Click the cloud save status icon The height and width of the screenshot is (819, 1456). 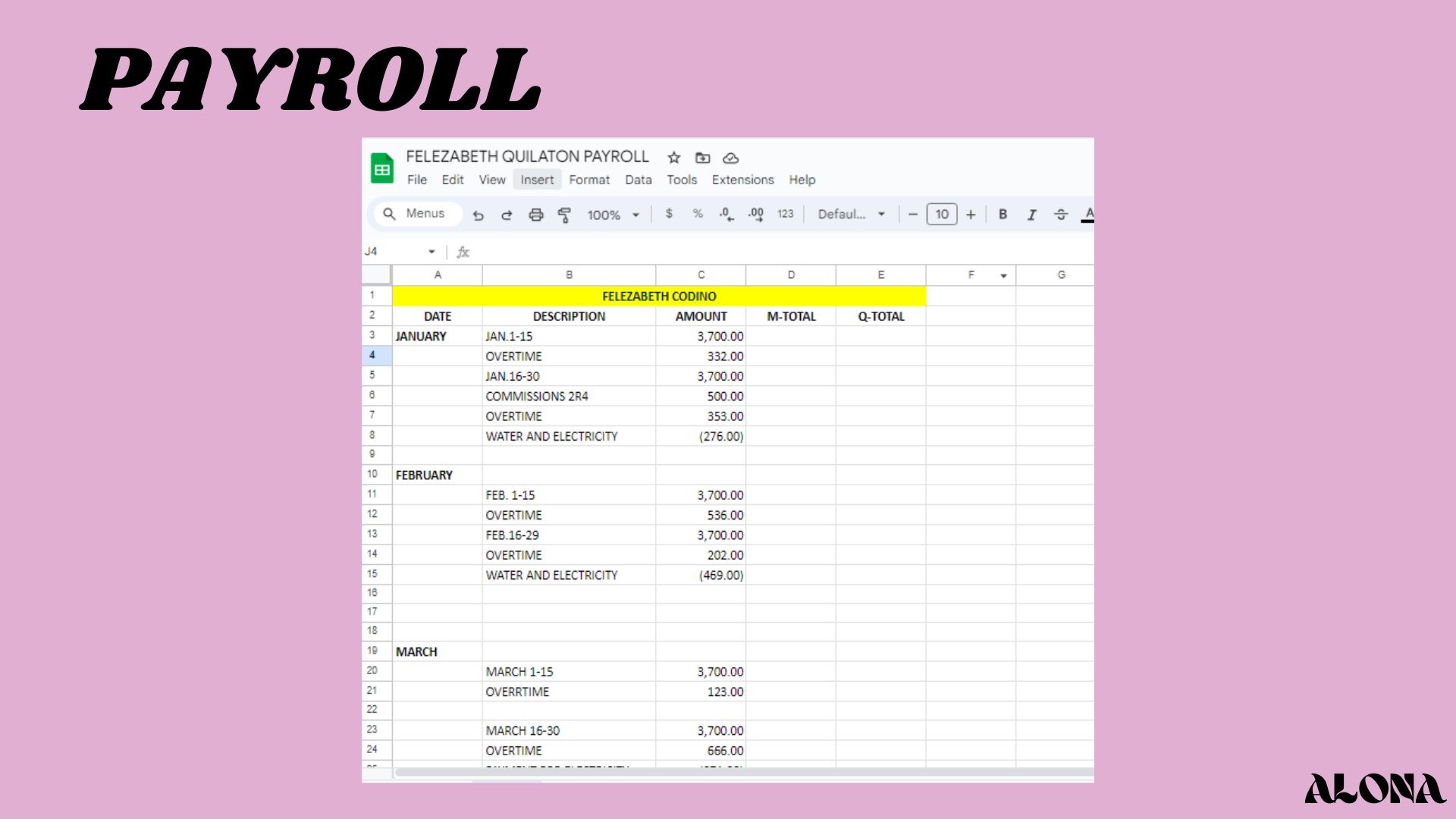click(x=730, y=158)
